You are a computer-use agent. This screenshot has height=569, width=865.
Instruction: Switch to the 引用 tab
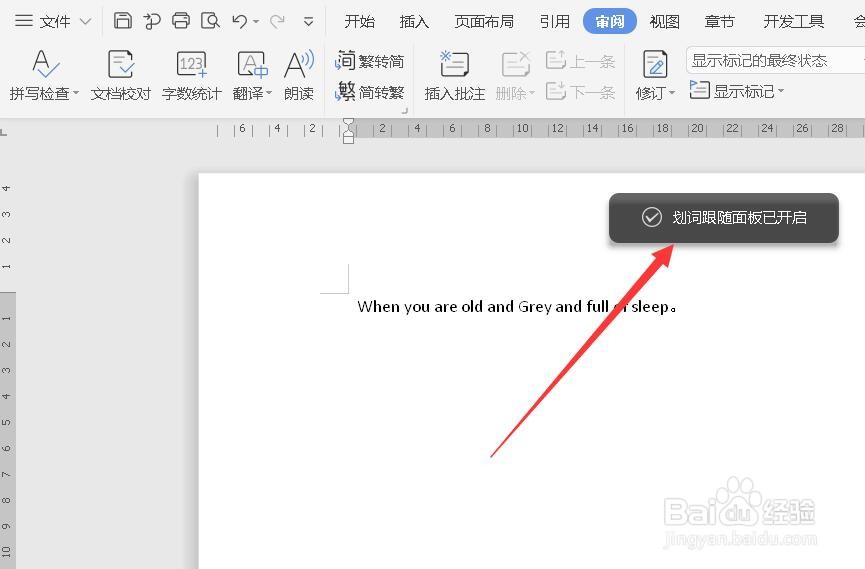(x=554, y=22)
